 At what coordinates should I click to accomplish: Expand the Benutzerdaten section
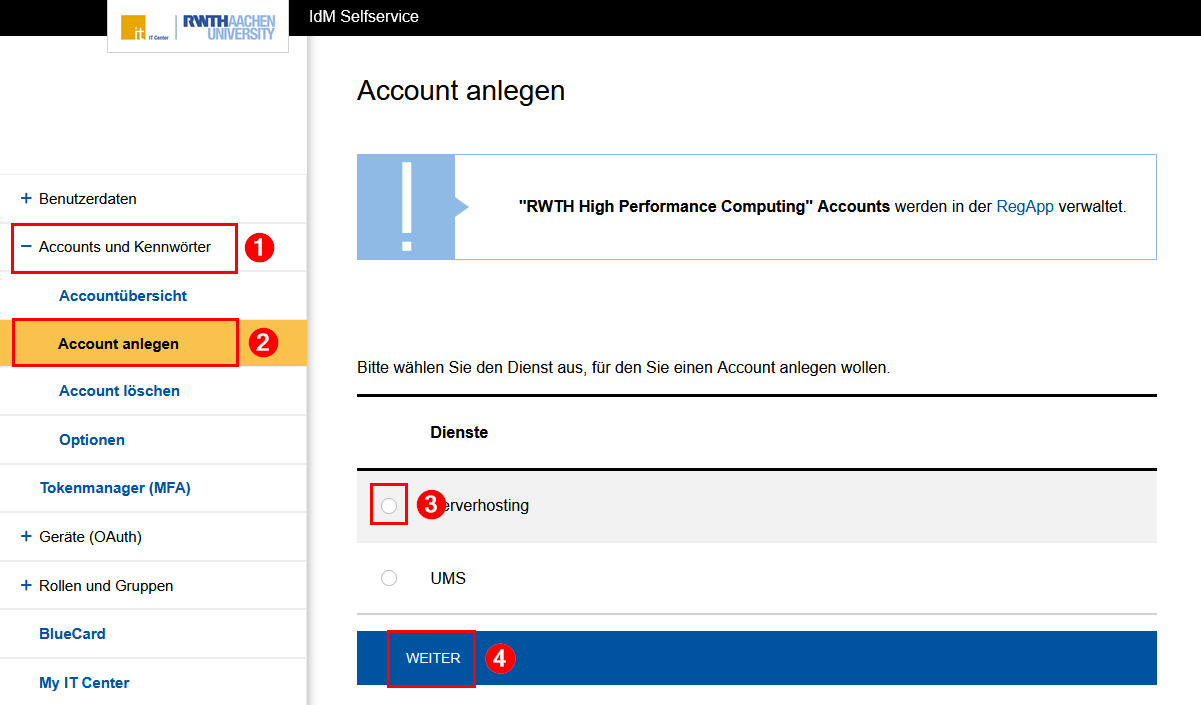pos(86,198)
